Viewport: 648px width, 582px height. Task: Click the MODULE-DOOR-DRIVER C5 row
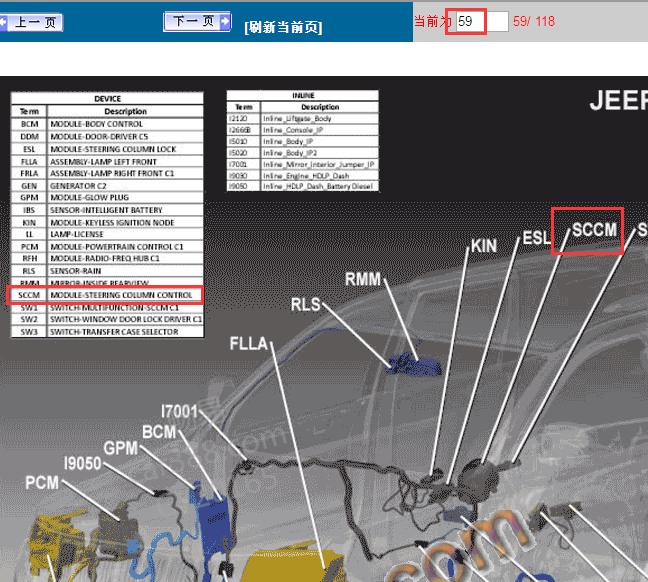coord(107,136)
